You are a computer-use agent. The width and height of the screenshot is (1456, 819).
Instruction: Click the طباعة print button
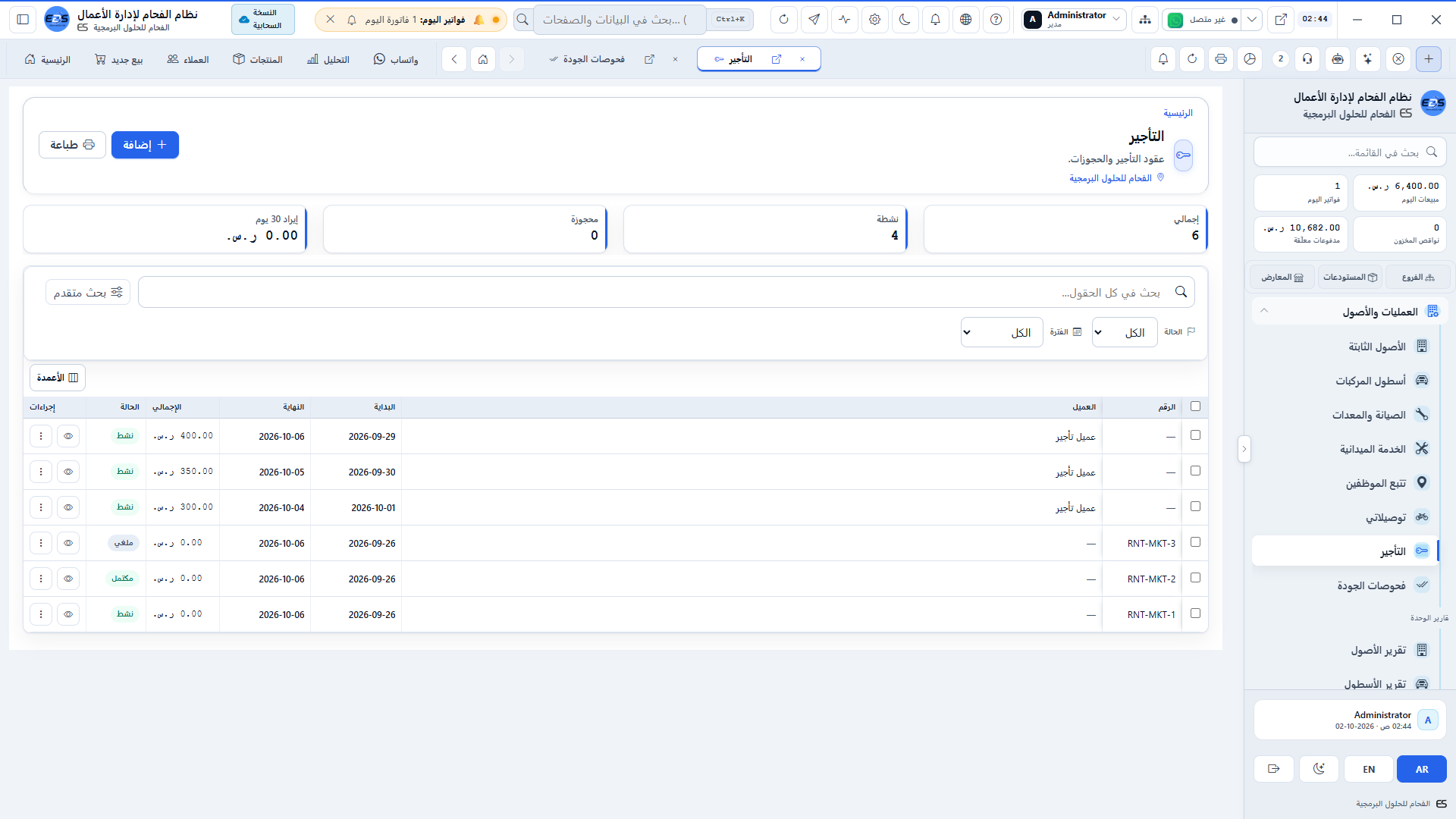point(72,145)
